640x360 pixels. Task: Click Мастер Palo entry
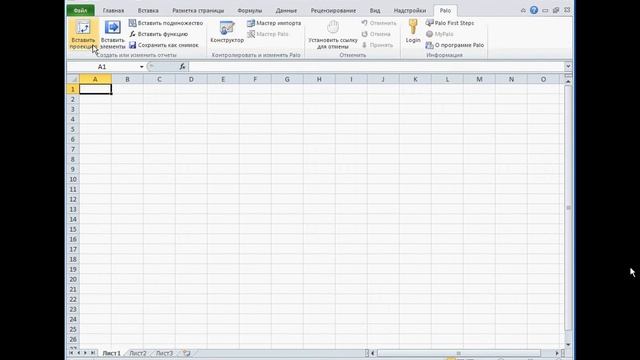click(x=268, y=34)
